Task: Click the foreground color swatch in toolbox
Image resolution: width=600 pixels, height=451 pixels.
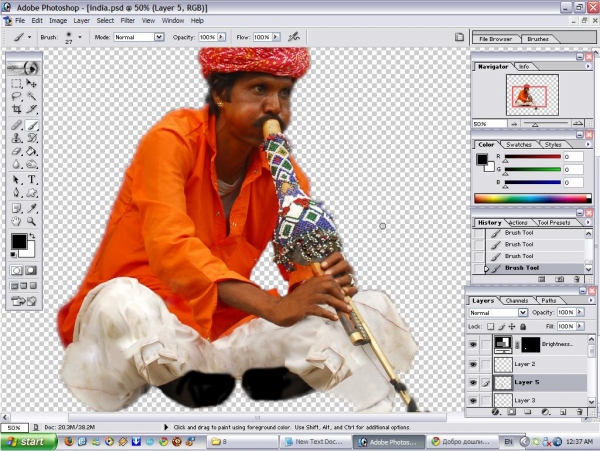Action: [x=19, y=242]
